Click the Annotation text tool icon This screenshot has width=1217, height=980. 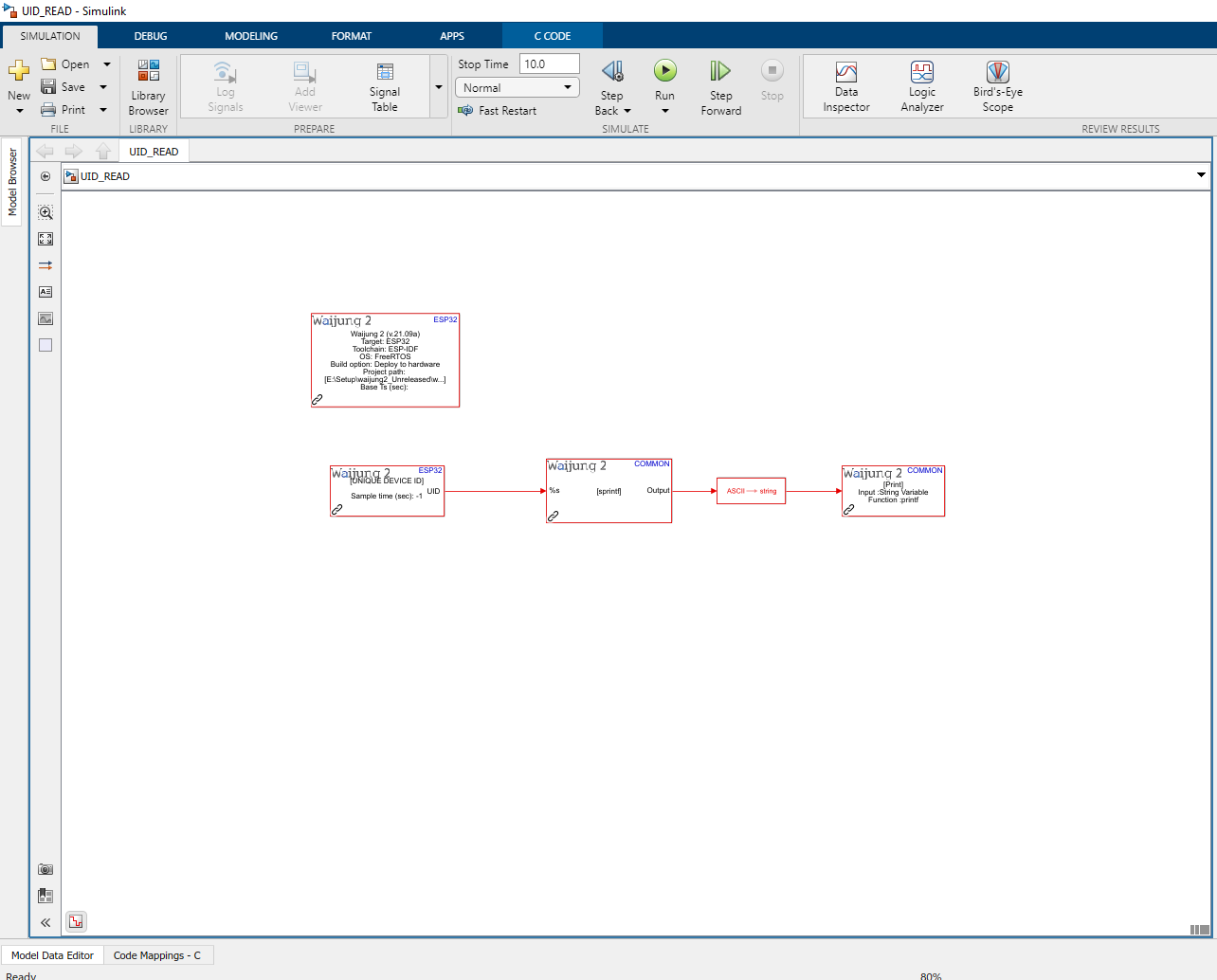(x=45, y=292)
